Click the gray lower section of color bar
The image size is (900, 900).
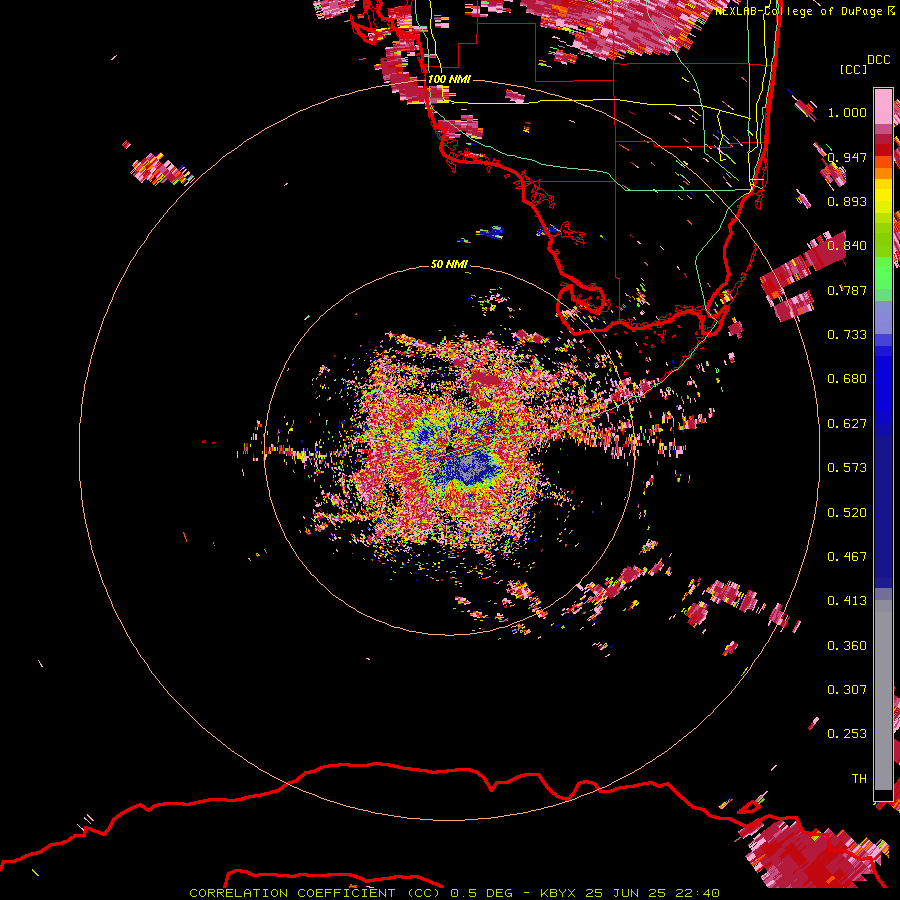pos(883,695)
